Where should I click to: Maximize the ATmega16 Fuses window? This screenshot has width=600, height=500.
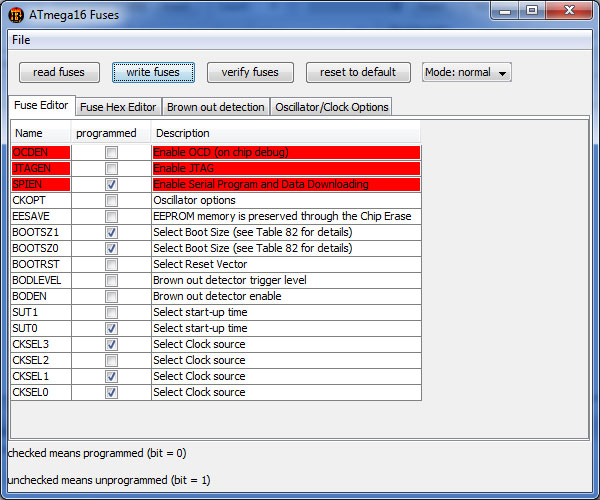pos(532,11)
